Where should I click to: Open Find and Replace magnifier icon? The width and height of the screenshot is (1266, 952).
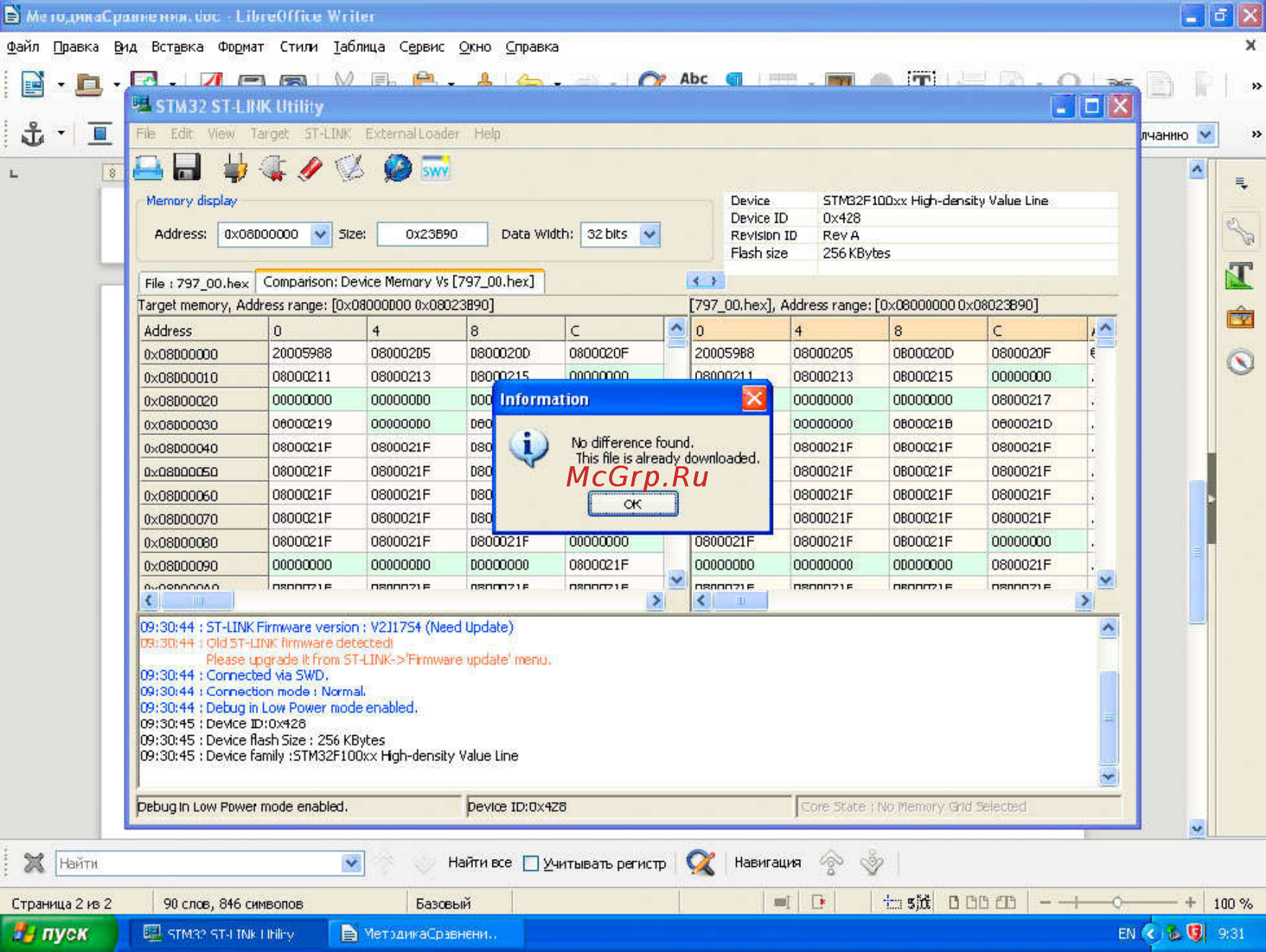coord(700,863)
